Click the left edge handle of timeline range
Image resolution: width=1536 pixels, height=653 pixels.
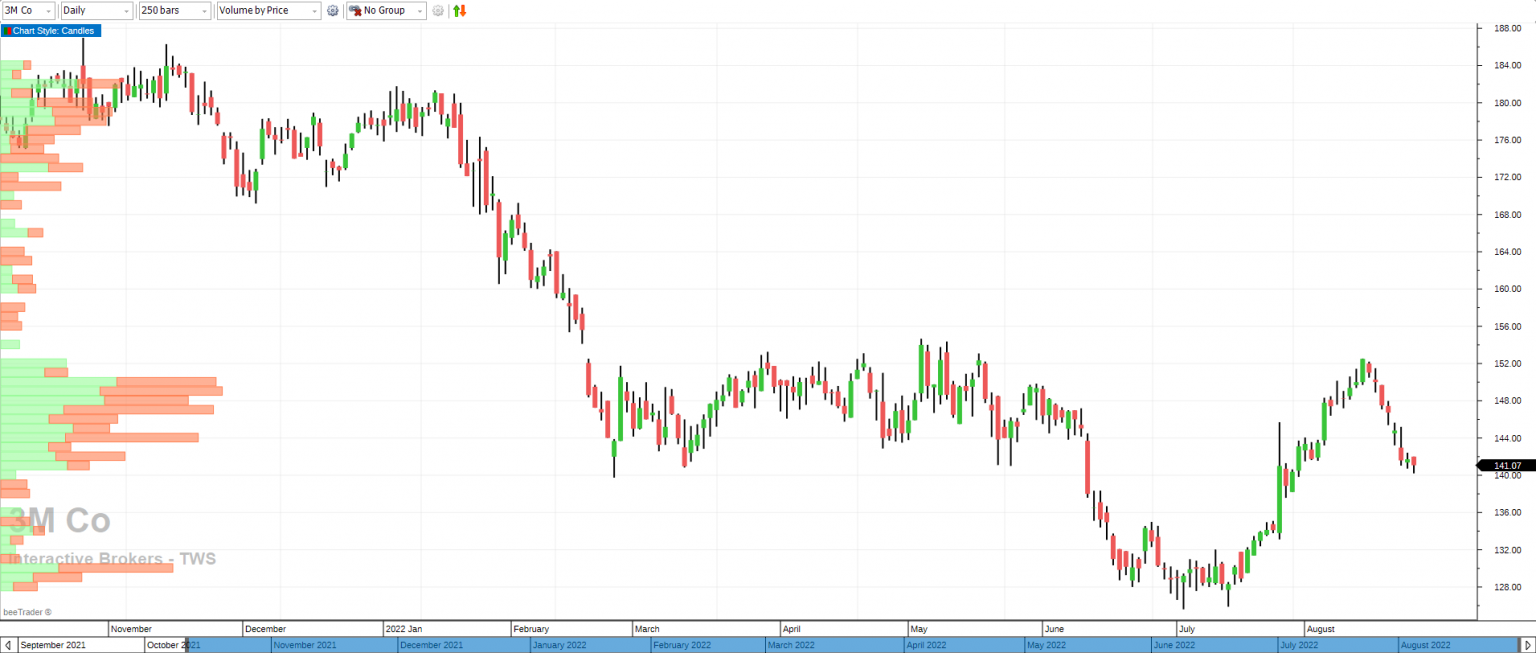(x=187, y=645)
